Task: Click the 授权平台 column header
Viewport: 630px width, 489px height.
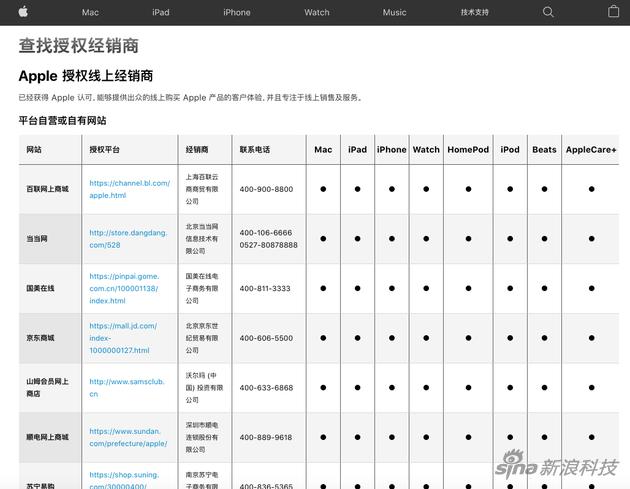Action: [104, 149]
